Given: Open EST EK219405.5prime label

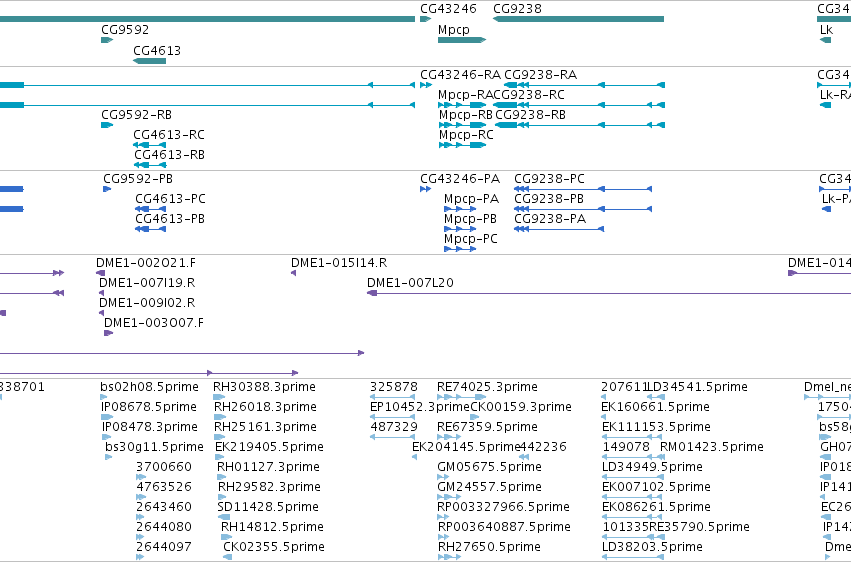Looking at the screenshot, I should [x=269, y=448].
